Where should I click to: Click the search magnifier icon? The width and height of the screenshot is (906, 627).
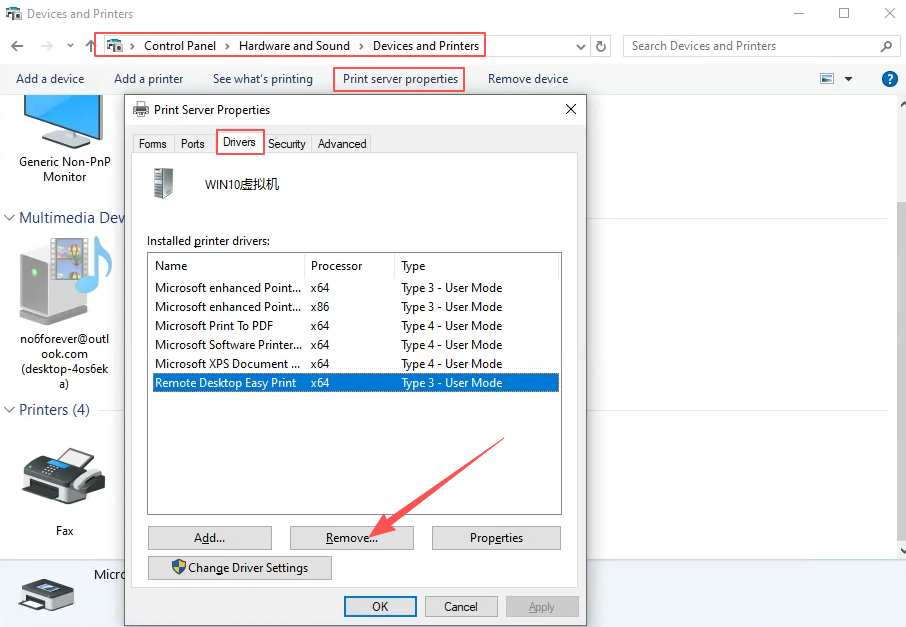tap(886, 46)
